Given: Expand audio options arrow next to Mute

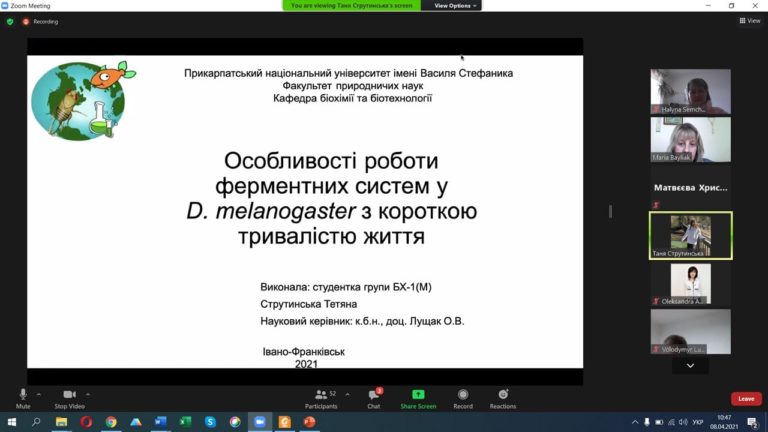Looking at the screenshot, I should click(x=39, y=394).
